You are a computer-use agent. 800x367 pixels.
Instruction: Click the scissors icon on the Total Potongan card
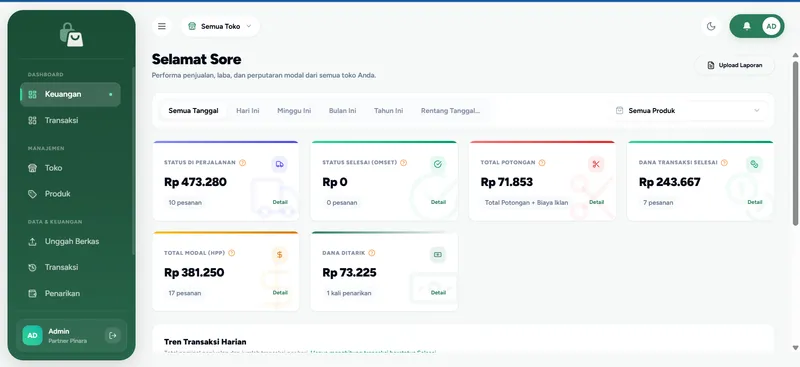point(595,164)
